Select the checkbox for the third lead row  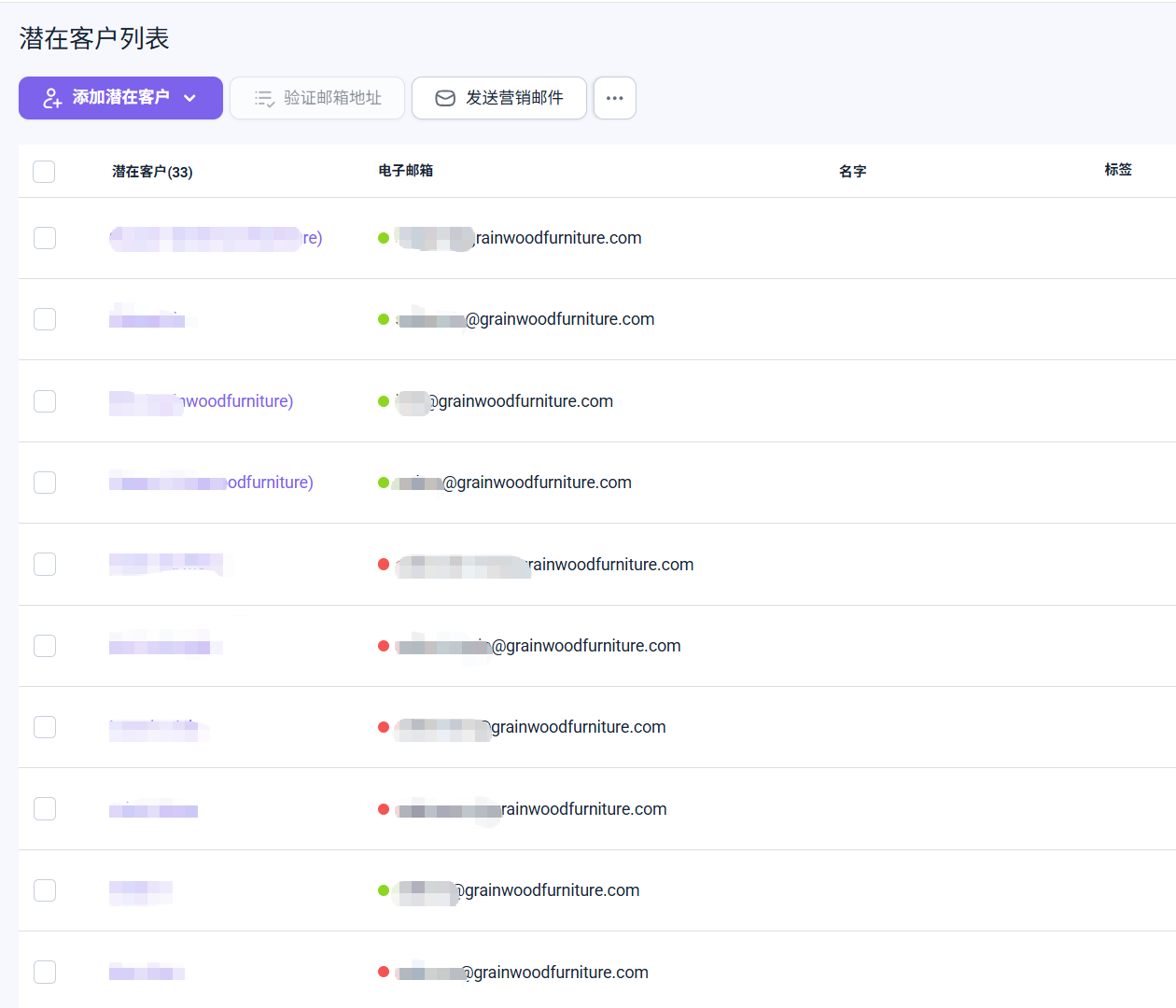[45, 401]
